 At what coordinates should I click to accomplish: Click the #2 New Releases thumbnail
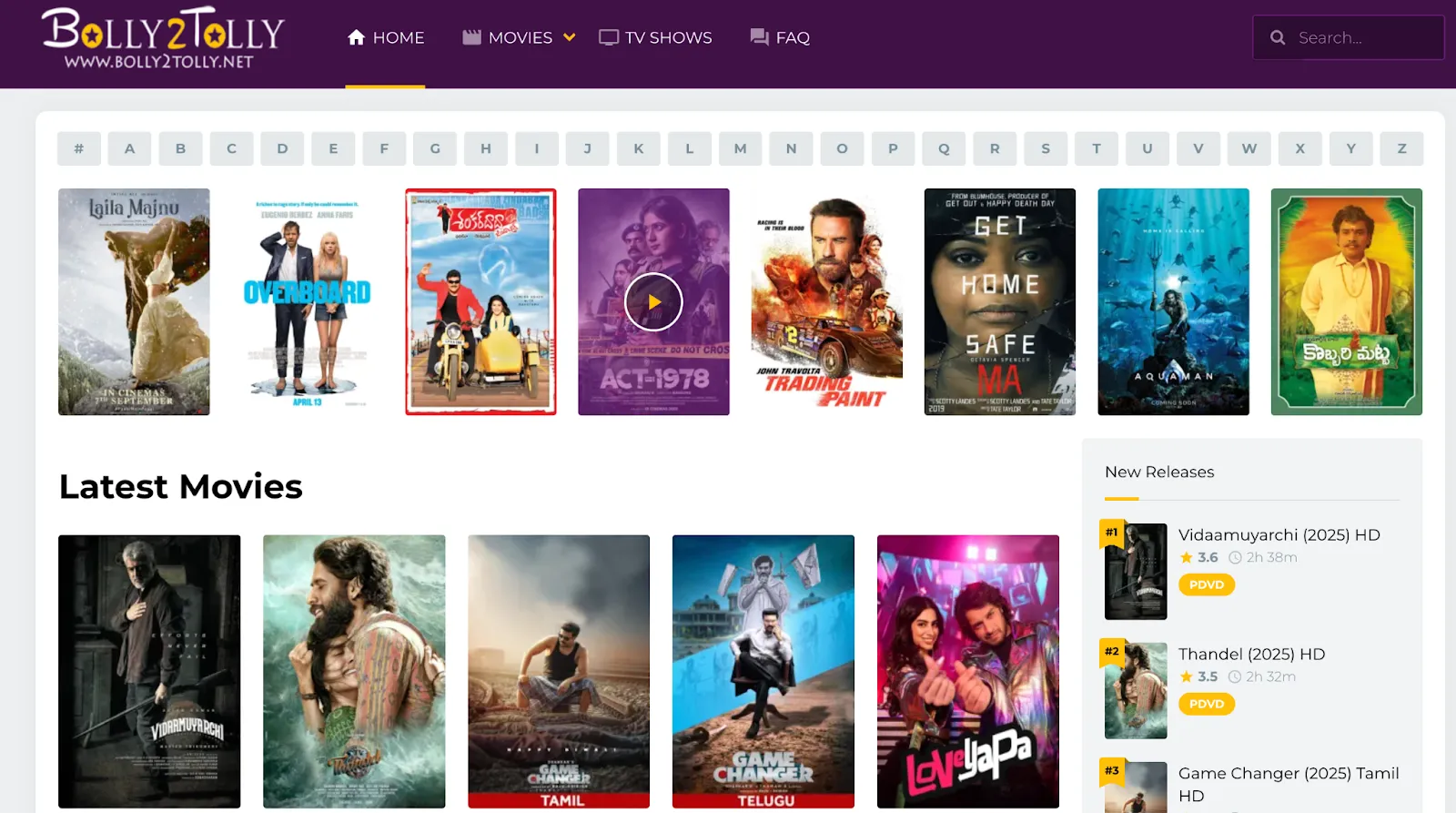click(1136, 691)
